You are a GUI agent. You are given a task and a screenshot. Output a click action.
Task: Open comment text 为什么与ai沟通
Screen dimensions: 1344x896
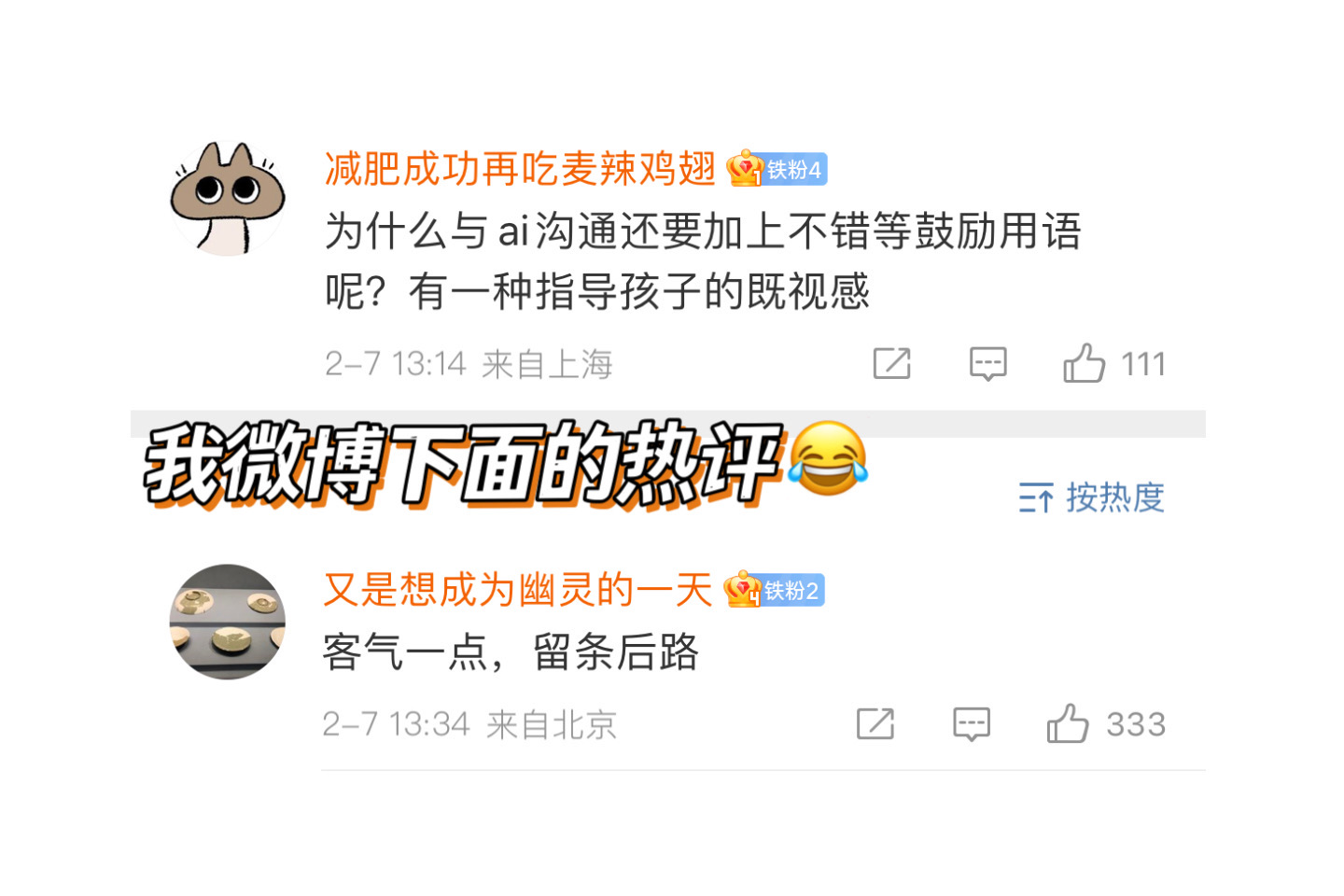point(703,261)
